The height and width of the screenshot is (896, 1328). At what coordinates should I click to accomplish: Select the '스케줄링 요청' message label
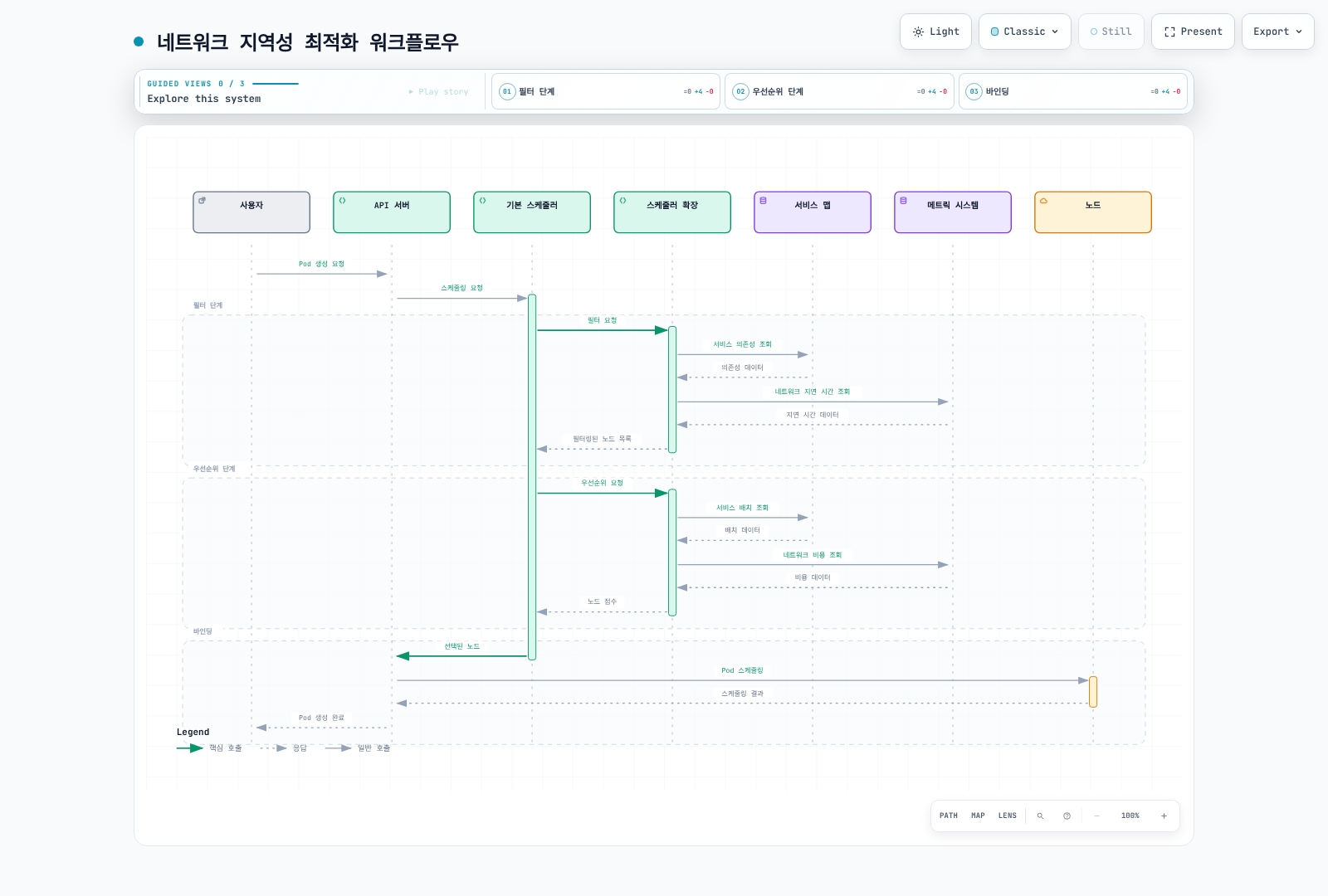pos(461,288)
